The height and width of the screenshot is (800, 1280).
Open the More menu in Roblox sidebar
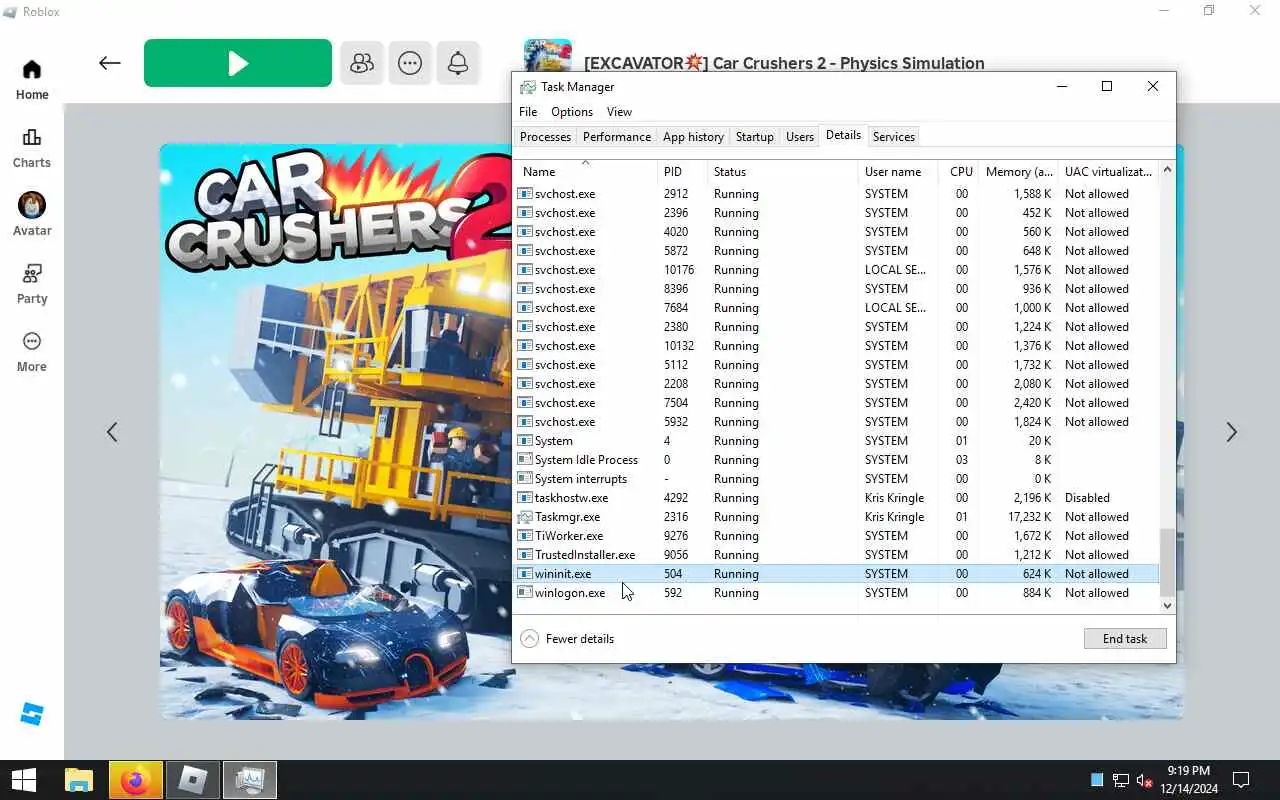(32, 352)
